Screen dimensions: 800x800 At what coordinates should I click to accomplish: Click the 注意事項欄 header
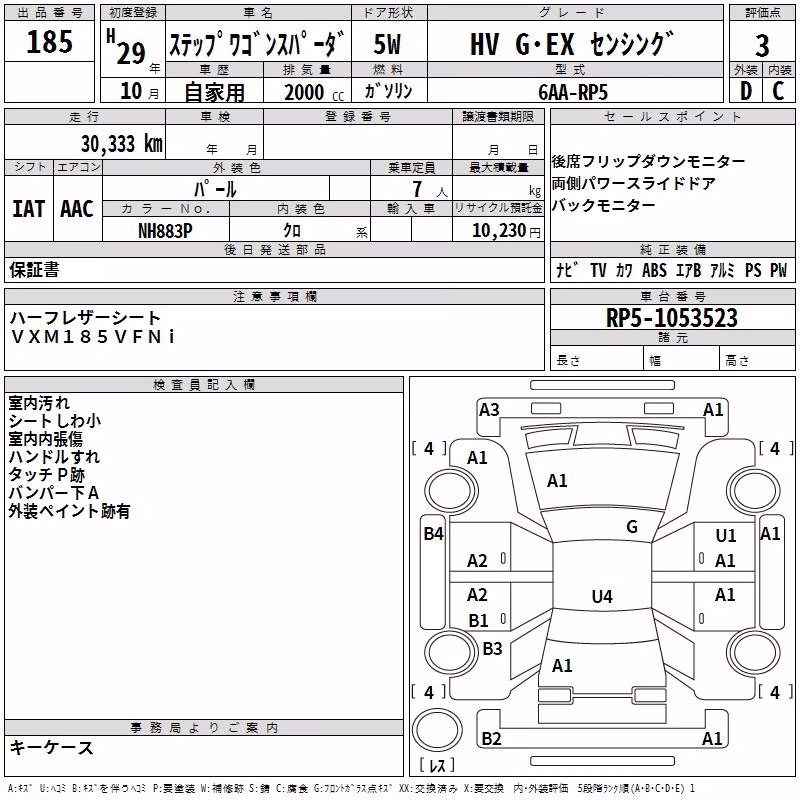(274, 296)
